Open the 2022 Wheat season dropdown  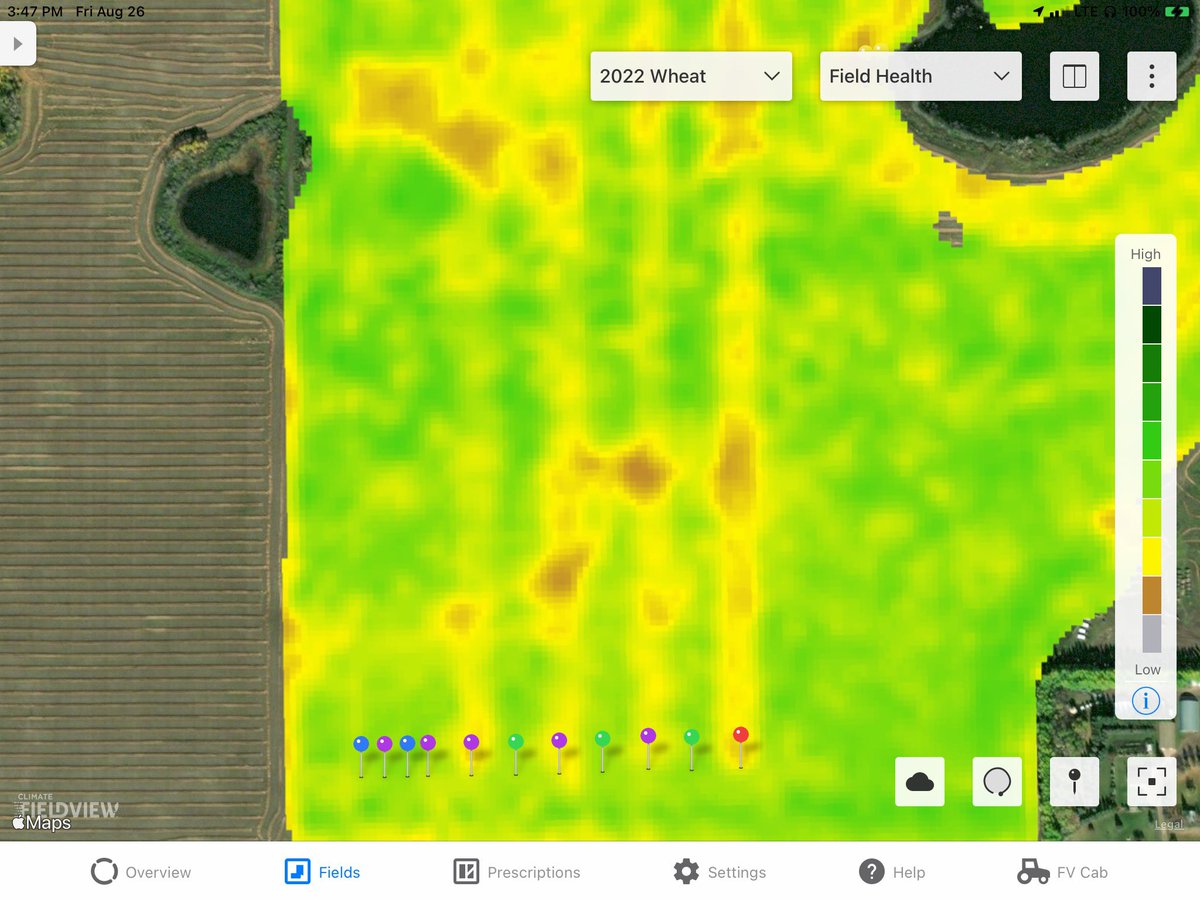pyautogui.click(x=691, y=76)
